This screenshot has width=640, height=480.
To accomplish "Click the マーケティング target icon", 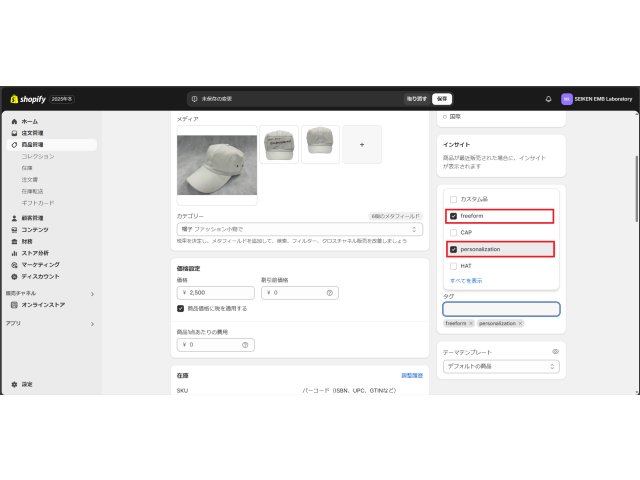I will 14,265.
